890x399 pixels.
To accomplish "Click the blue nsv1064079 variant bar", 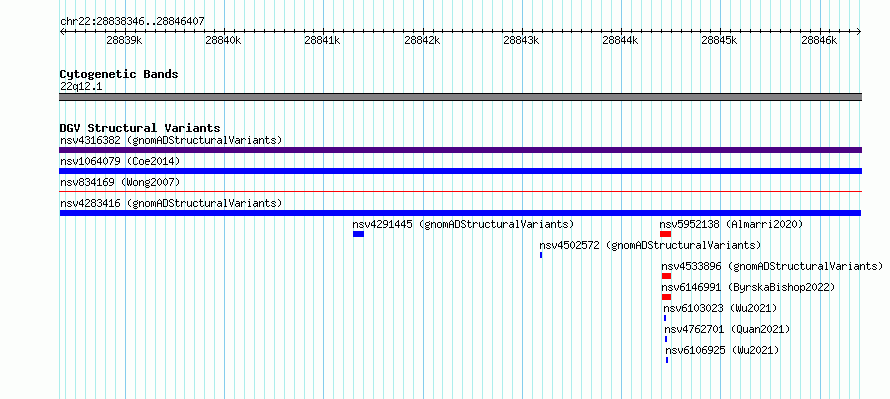I will click(460, 171).
